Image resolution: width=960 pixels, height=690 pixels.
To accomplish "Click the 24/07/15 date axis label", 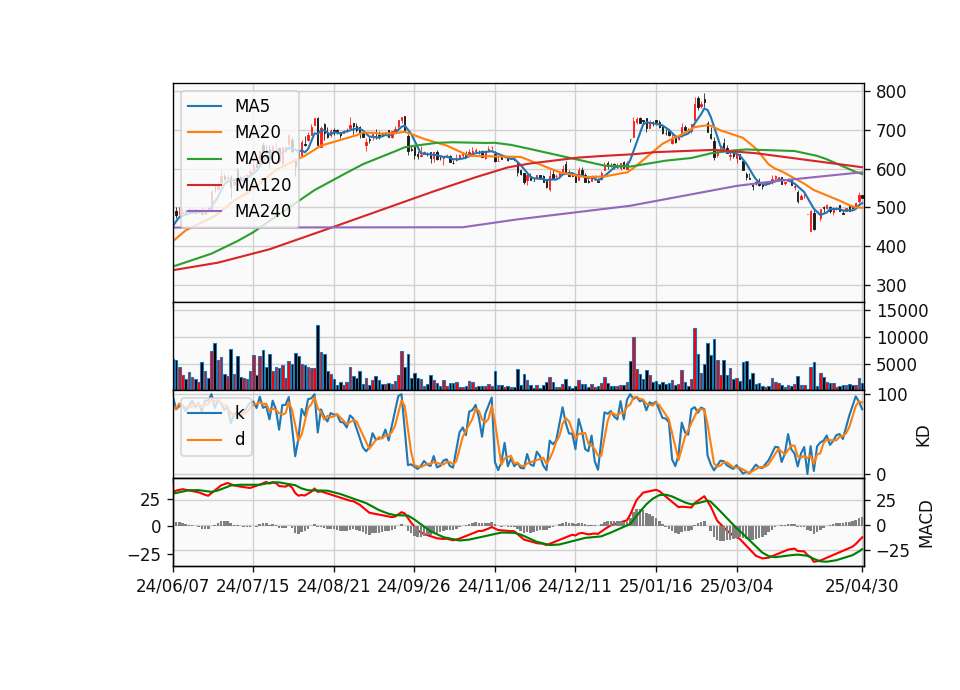I will click(x=253, y=586).
